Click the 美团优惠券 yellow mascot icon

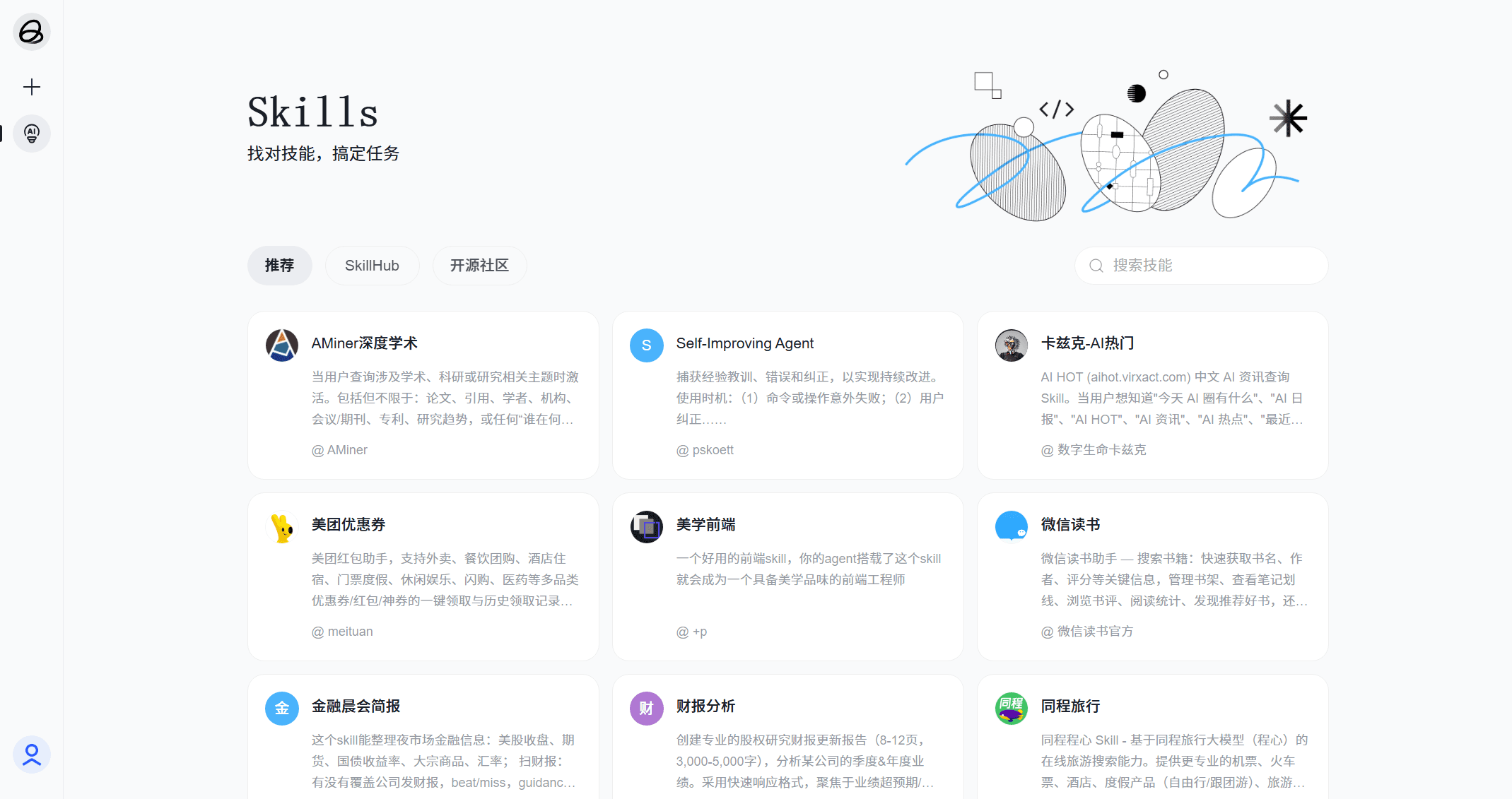(x=282, y=527)
